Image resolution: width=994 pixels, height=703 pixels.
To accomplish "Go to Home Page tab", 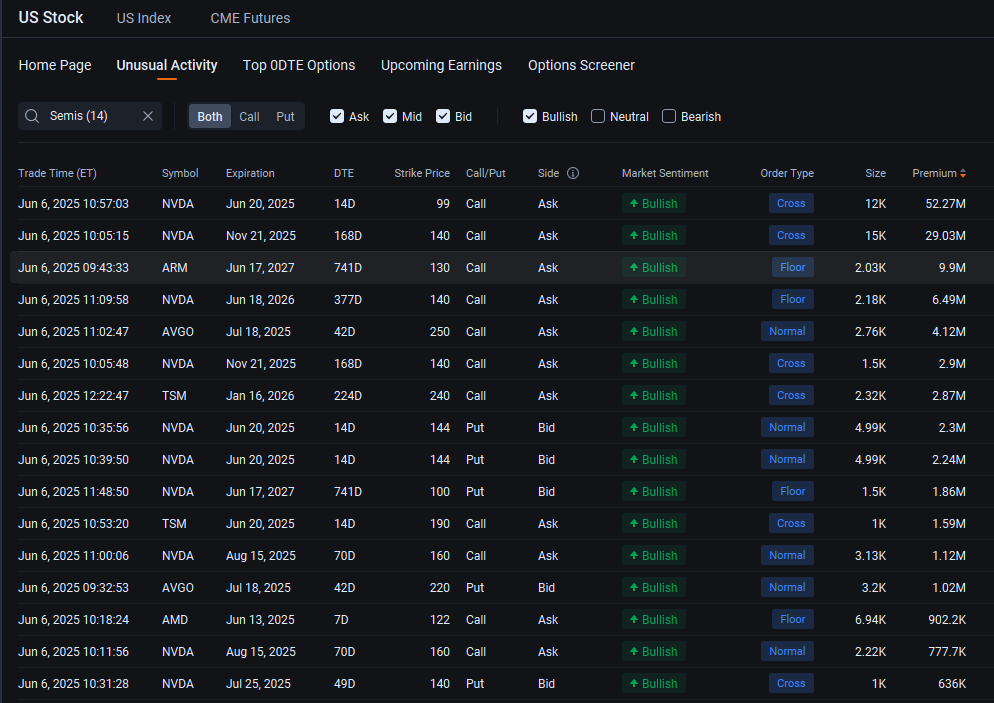I will [55, 65].
